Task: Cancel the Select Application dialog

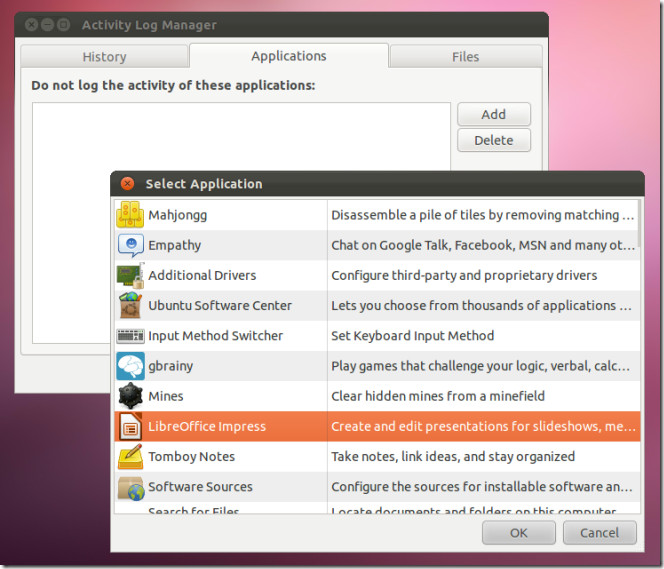Action: pyautogui.click(x=600, y=533)
